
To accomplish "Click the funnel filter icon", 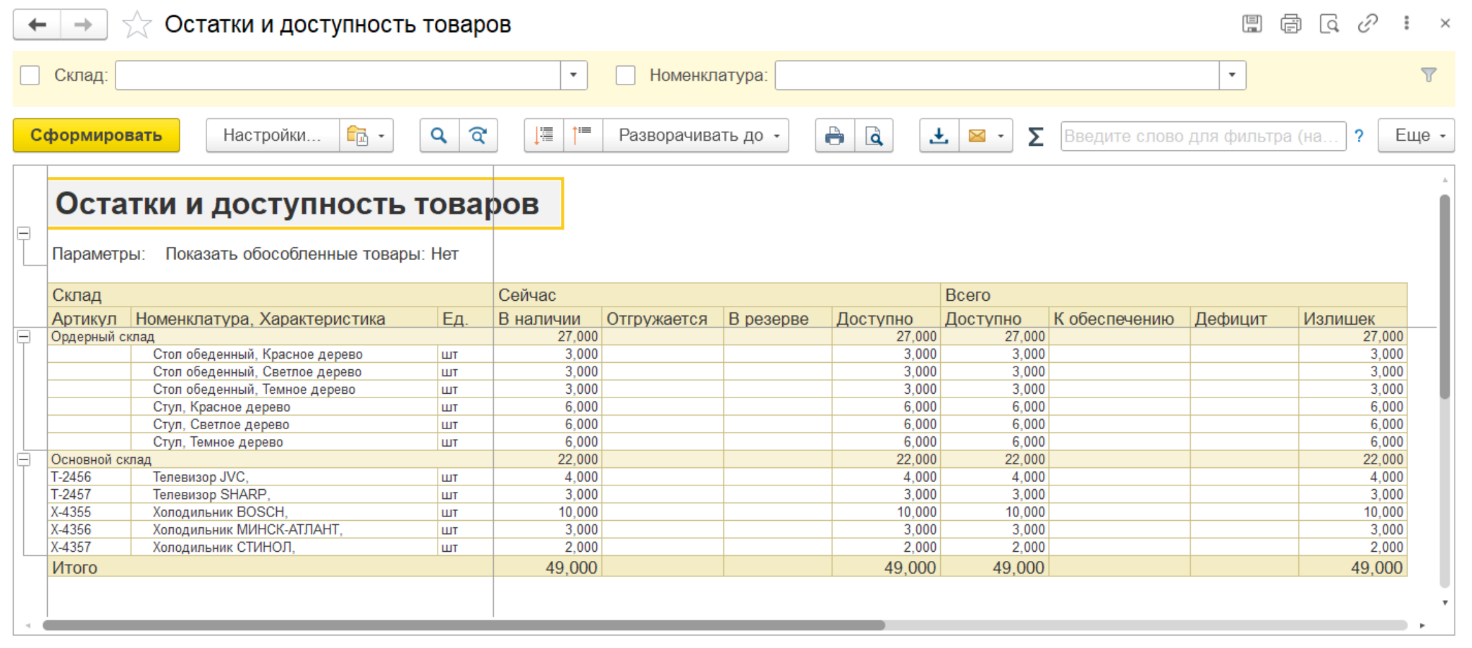I will pyautogui.click(x=1429, y=75).
